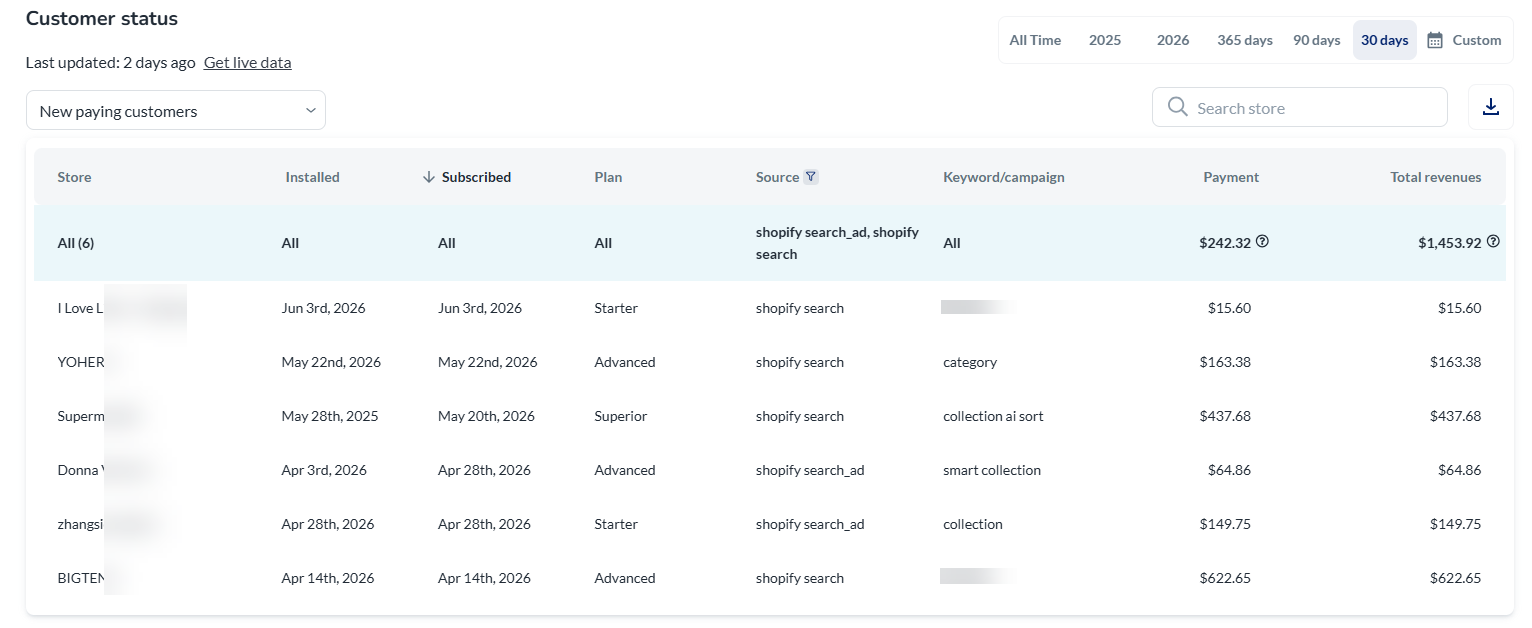Click the Apr 14th, 2026 subscribed date
1532x628 pixels.
click(x=484, y=578)
